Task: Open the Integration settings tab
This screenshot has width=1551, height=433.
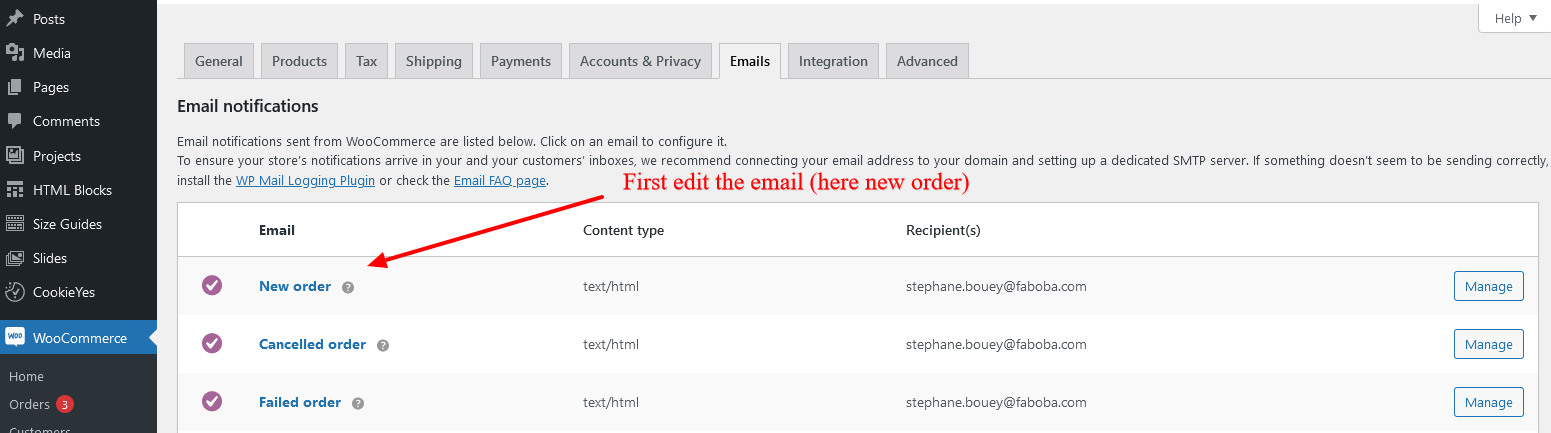Action: coord(833,61)
